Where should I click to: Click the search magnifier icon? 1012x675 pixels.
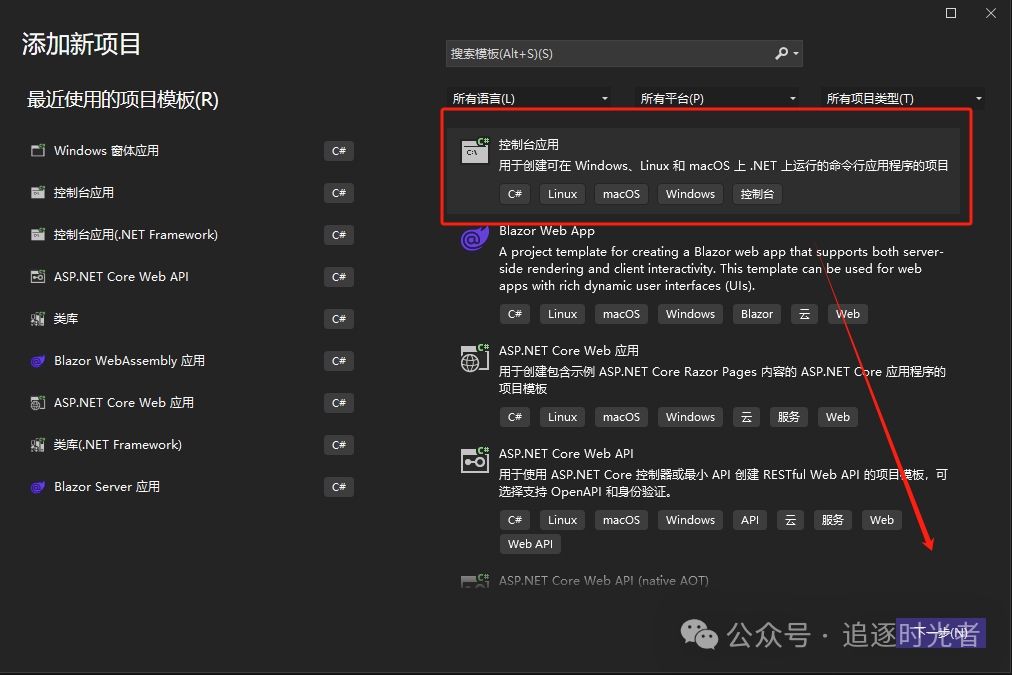point(781,54)
